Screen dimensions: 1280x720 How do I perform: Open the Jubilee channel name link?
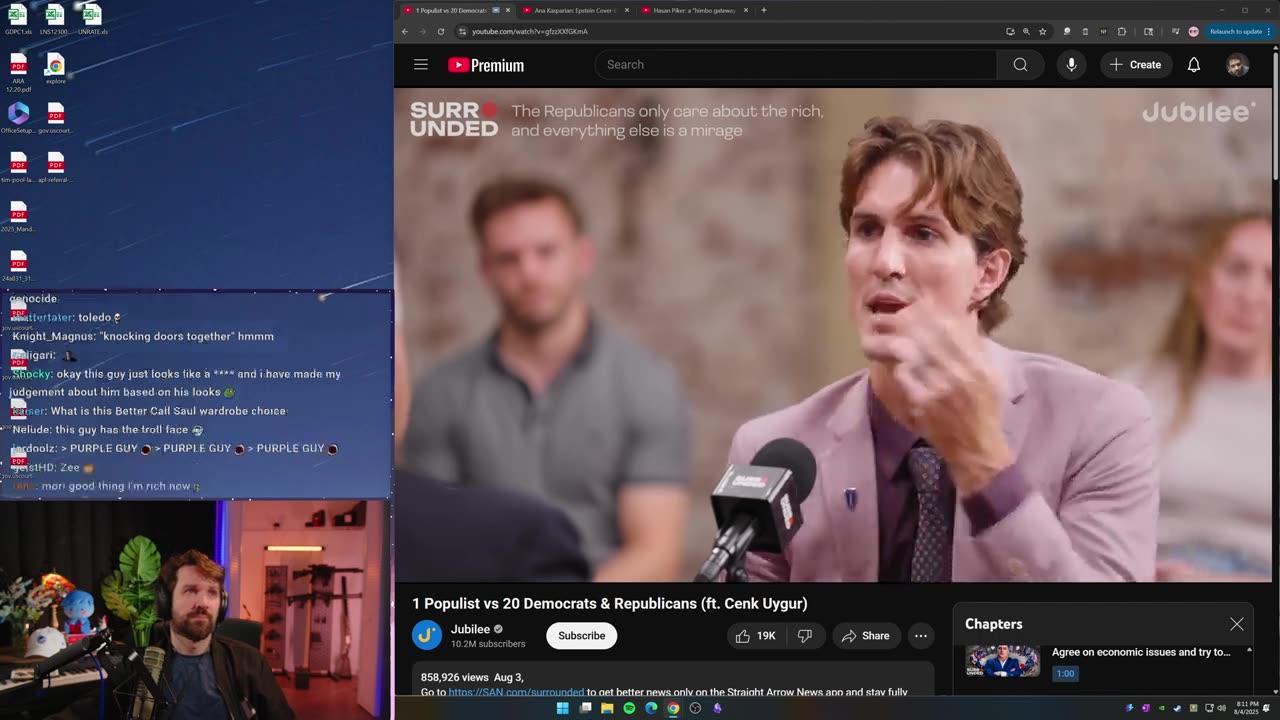click(x=470, y=629)
